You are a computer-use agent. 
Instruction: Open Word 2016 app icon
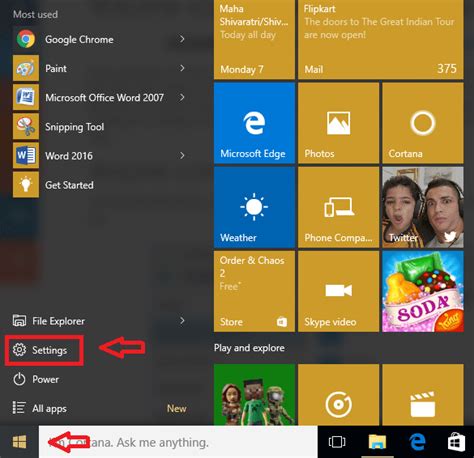[26, 156]
